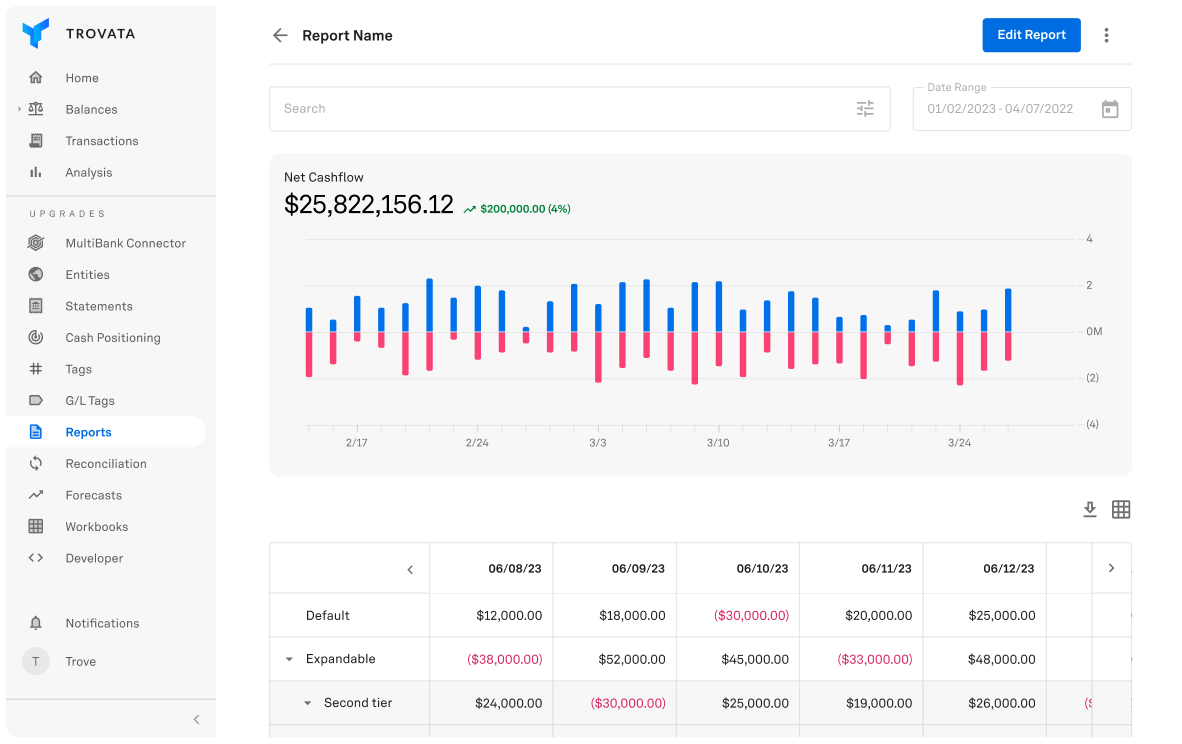Image resolution: width=1182 pixels, height=744 pixels.
Task: Click the Date Range field
Action: (1021, 109)
